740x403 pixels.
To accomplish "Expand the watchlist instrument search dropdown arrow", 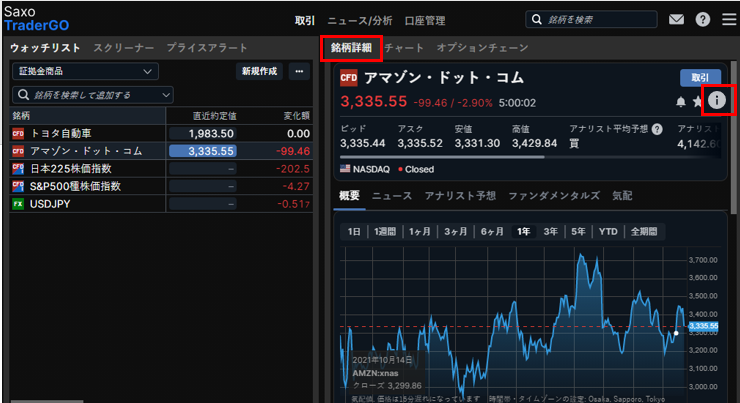I will [x=166, y=95].
